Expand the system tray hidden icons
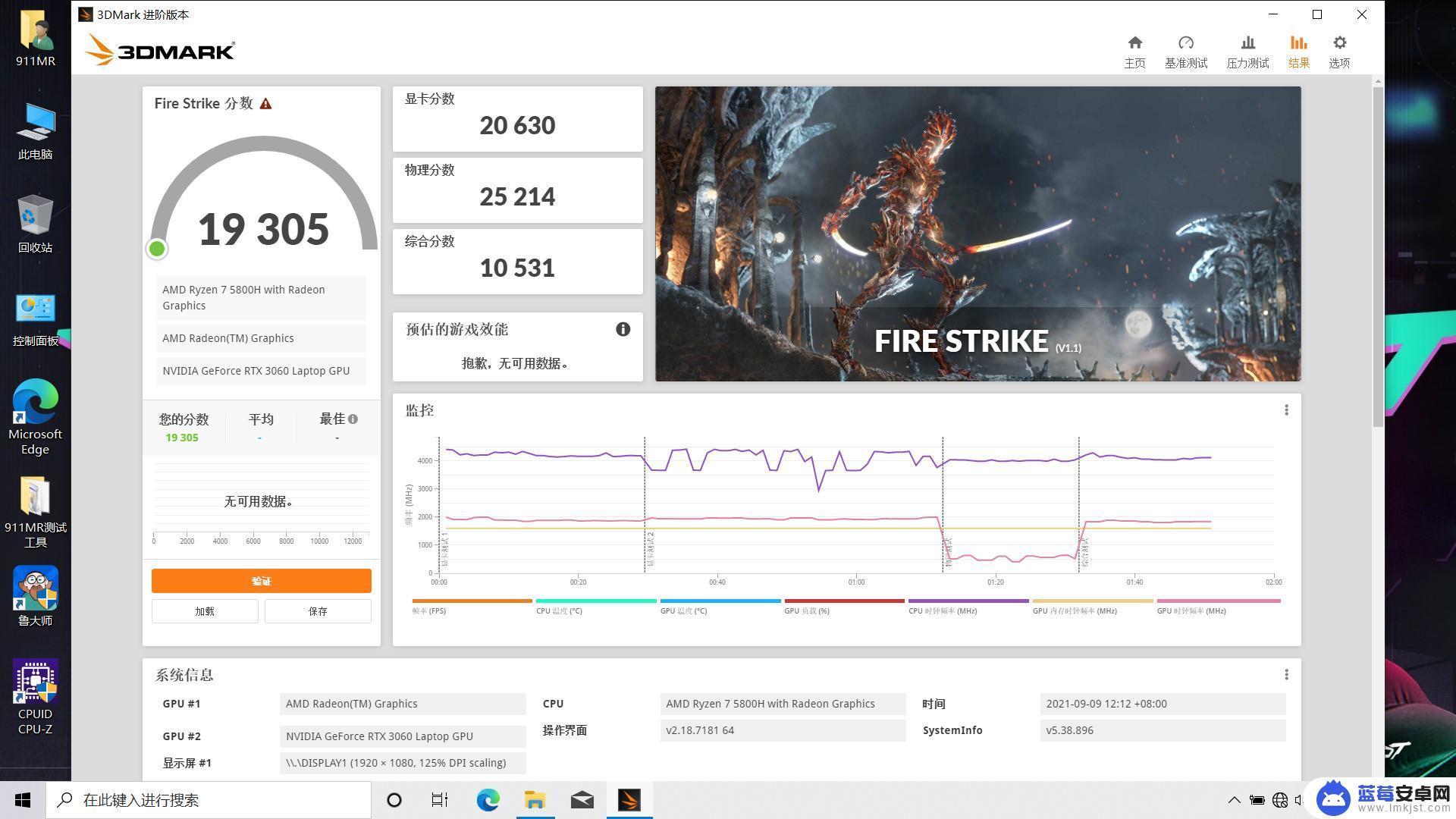 [x=1234, y=800]
